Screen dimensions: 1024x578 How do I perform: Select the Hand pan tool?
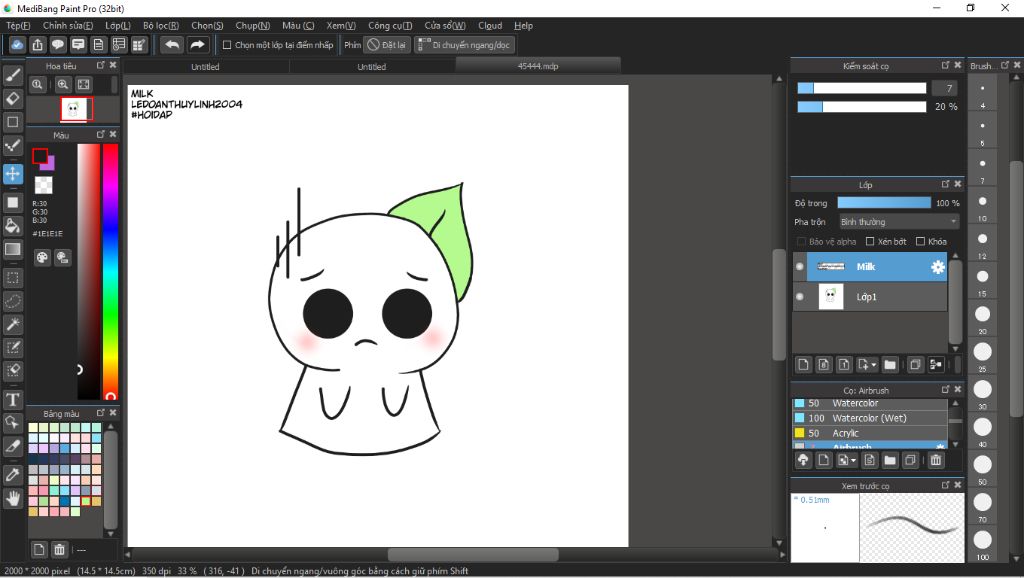pyautogui.click(x=13, y=497)
